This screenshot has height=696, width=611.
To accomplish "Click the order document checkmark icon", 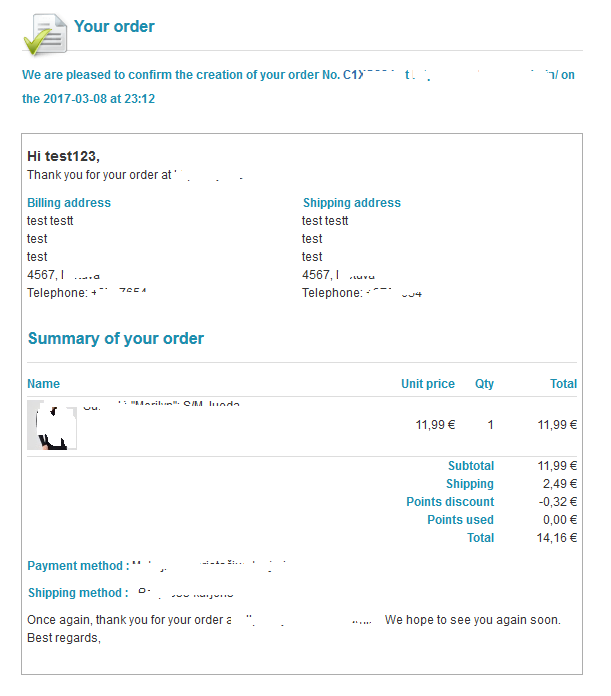I will pos(45,35).
